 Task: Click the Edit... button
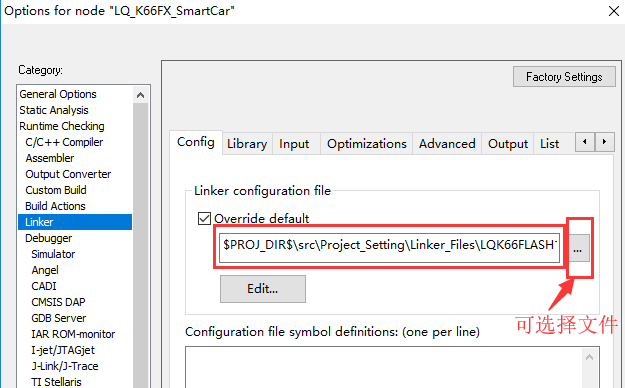(263, 289)
